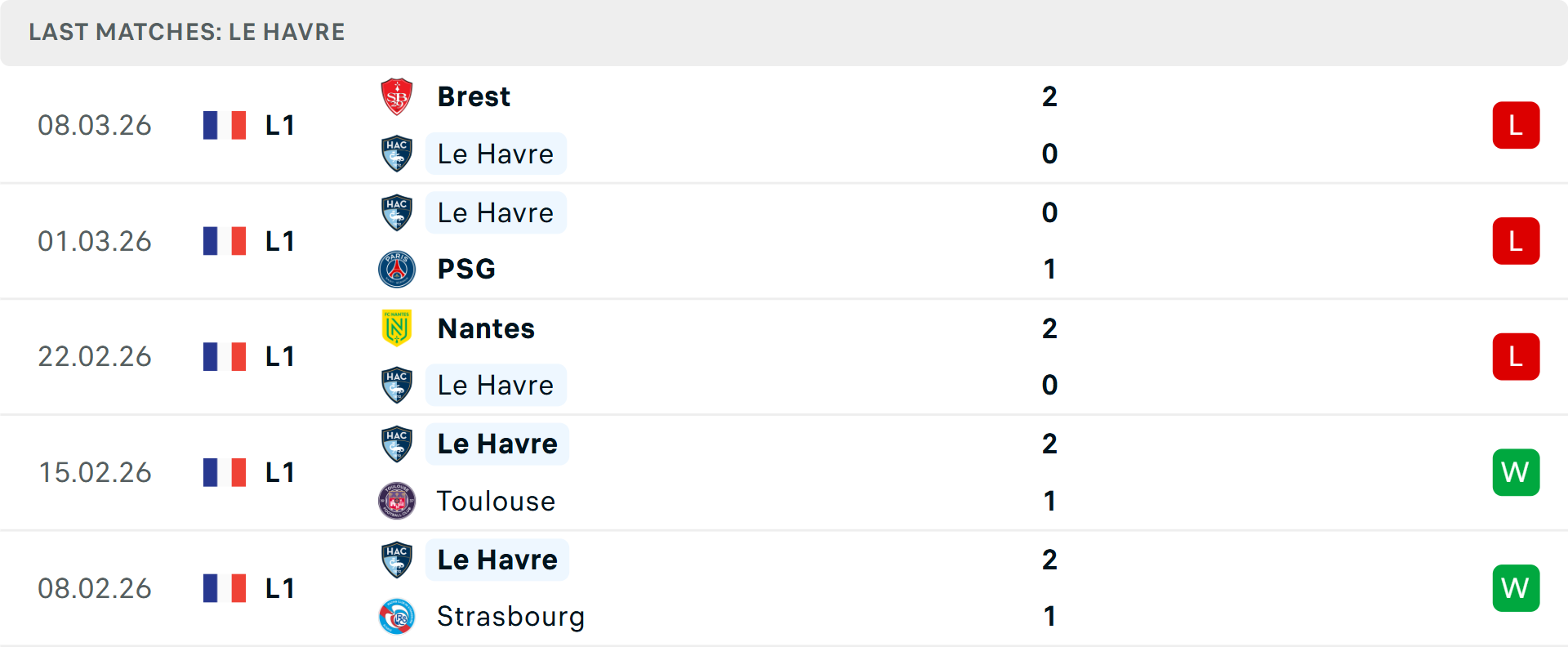The height and width of the screenshot is (647, 1568).
Task: Click the red L result badge for the Brest match
Action: pos(1516,124)
